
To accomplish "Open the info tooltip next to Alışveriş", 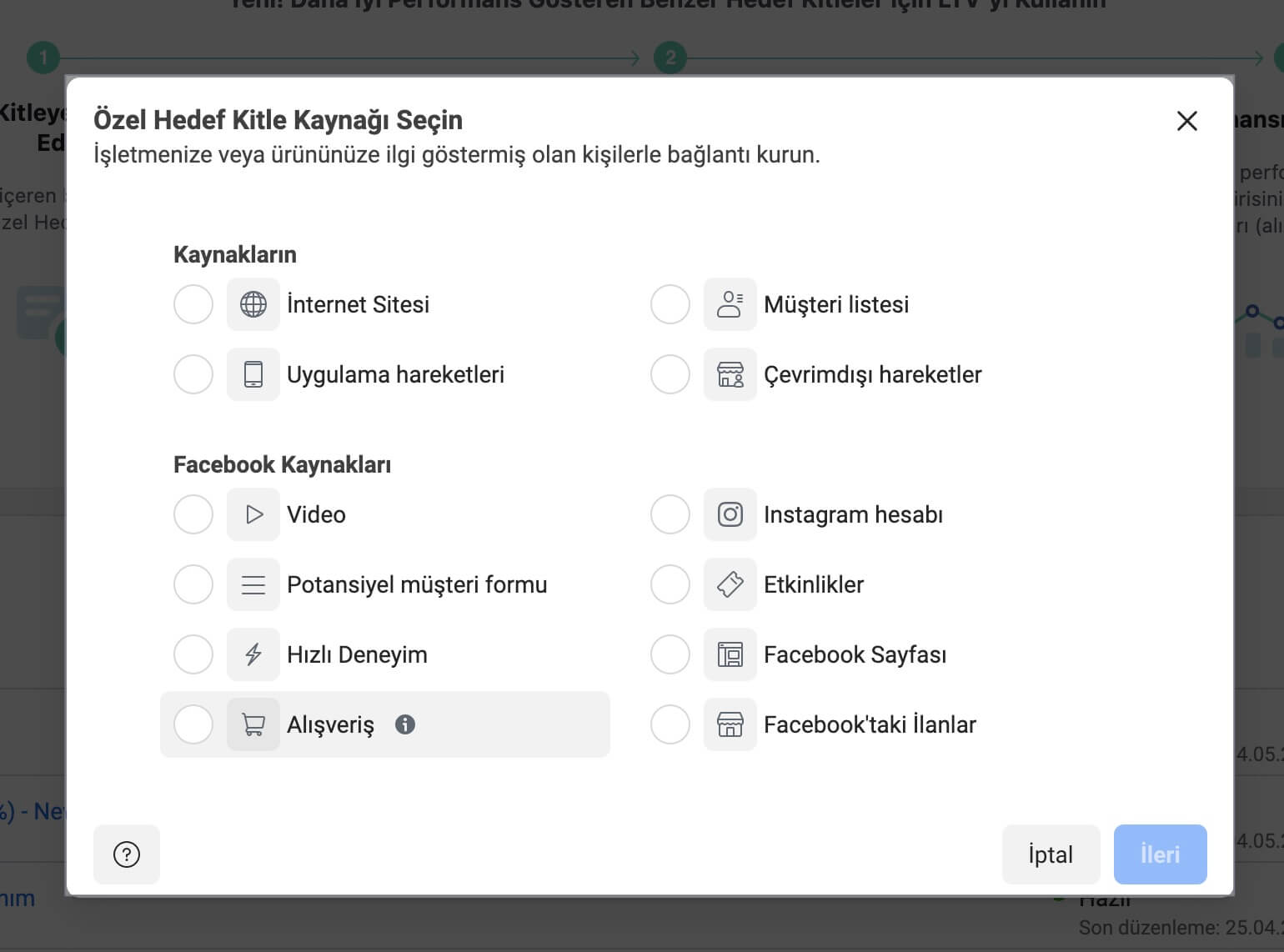I will tap(405, 724).
